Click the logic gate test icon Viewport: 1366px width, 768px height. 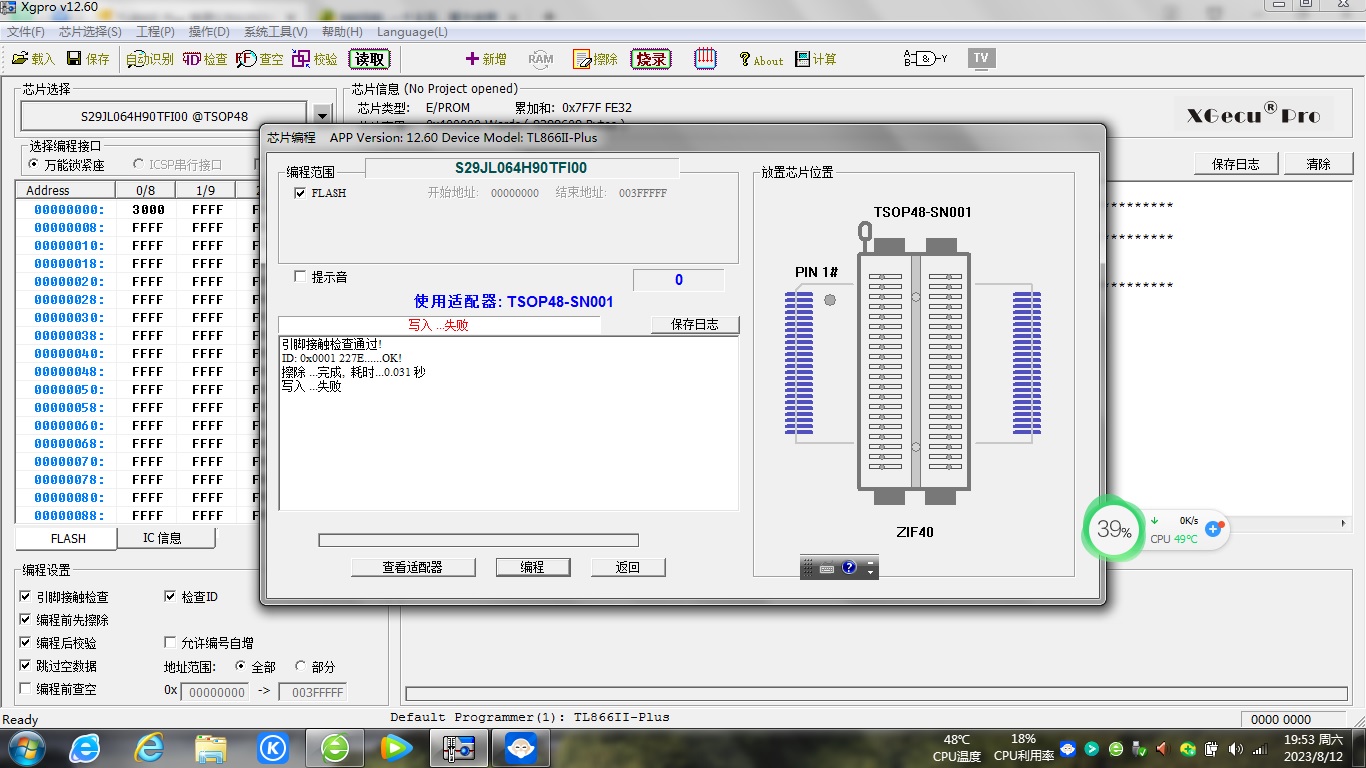click(x=925, y=58)
